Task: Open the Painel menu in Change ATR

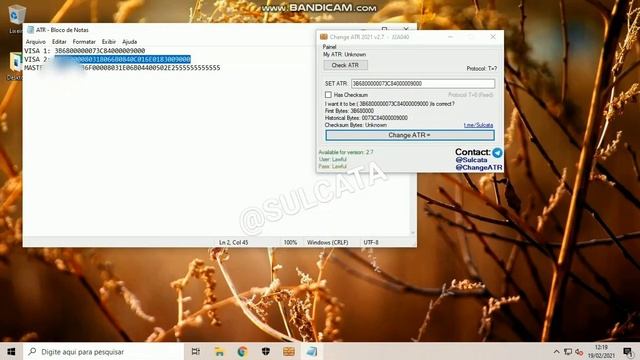Action: pos(329,47)
